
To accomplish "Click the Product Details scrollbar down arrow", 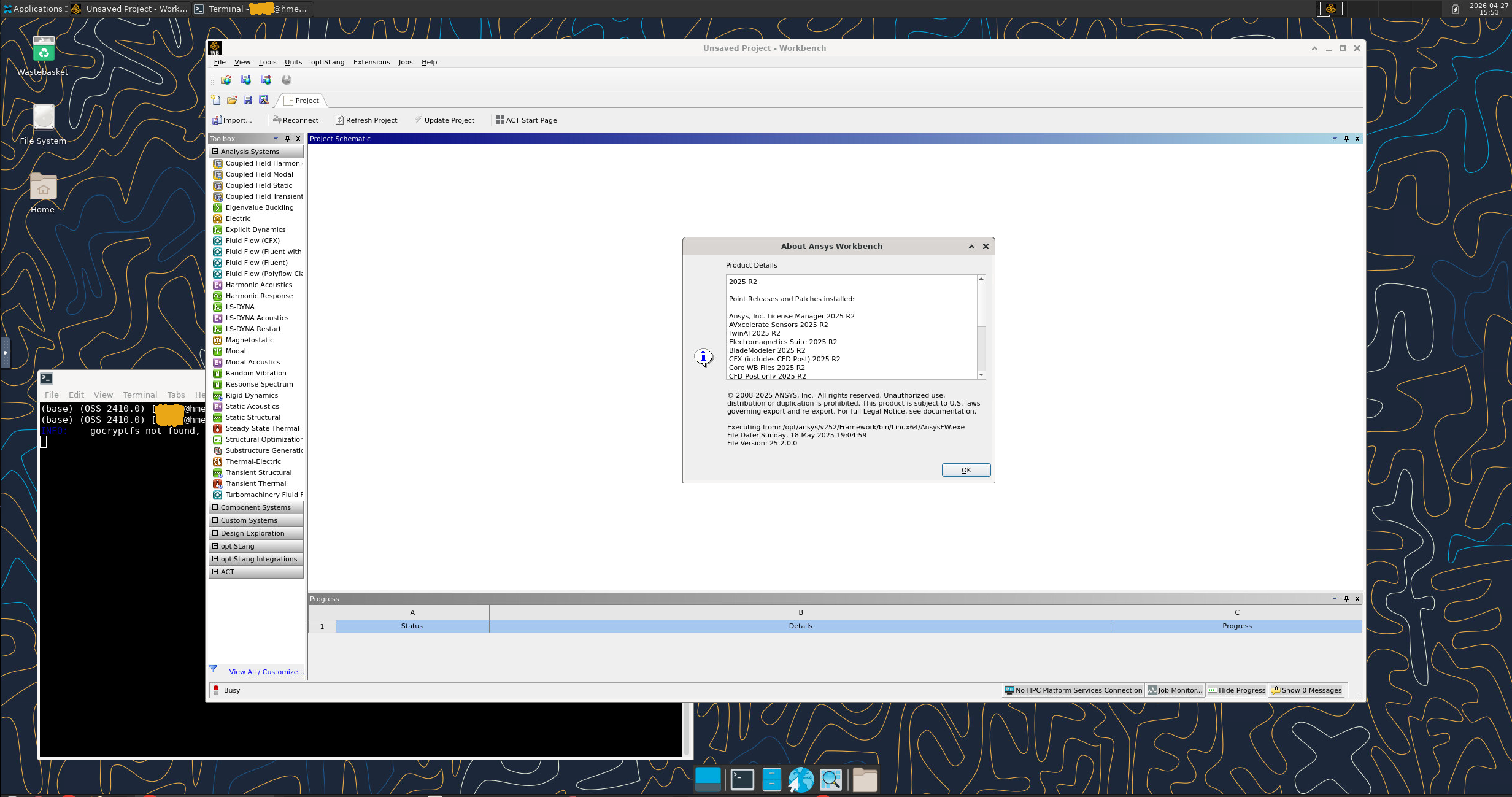I will tap(981, 375).
